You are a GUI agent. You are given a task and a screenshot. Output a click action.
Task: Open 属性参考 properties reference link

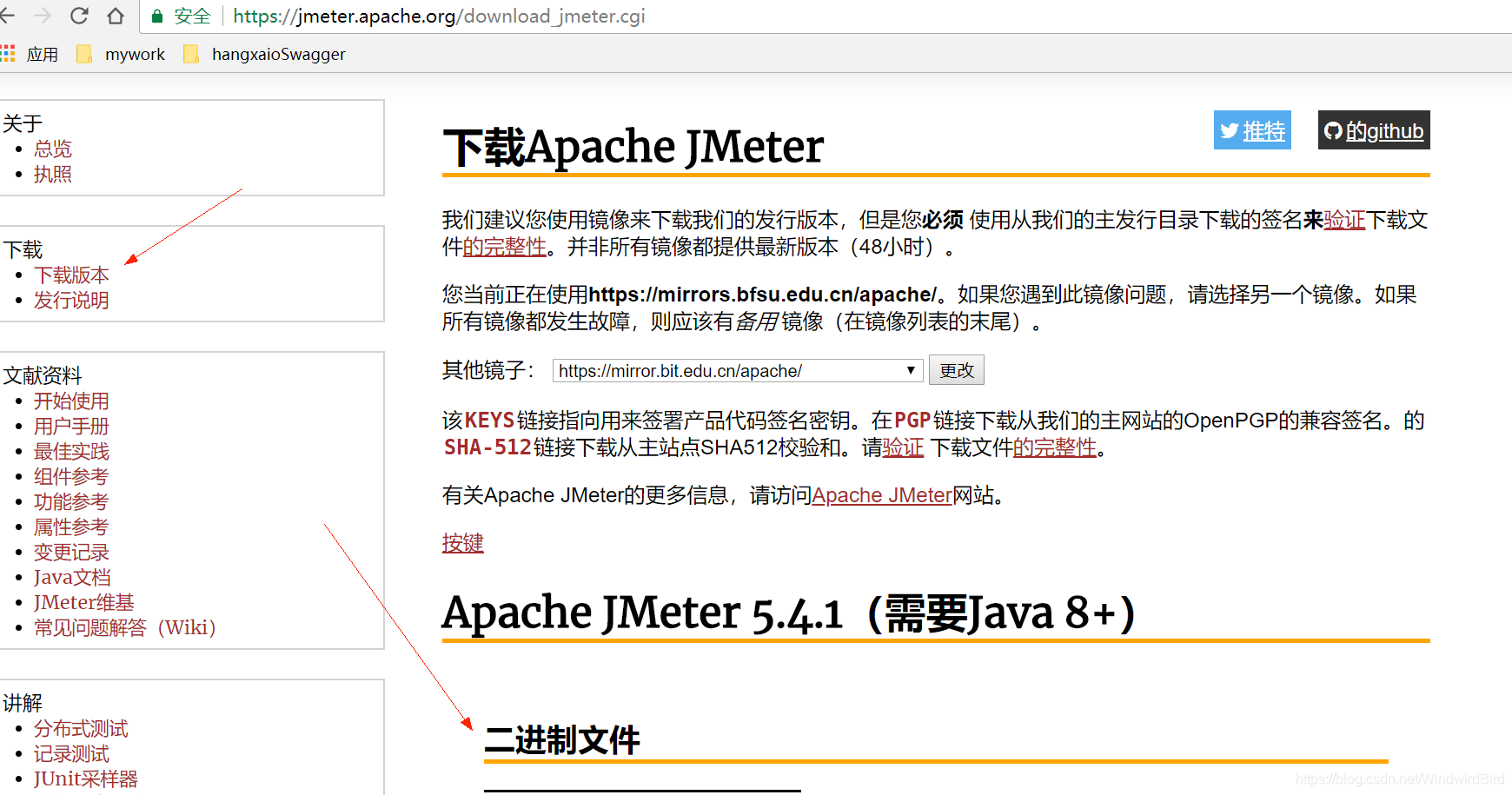point(71,527)
